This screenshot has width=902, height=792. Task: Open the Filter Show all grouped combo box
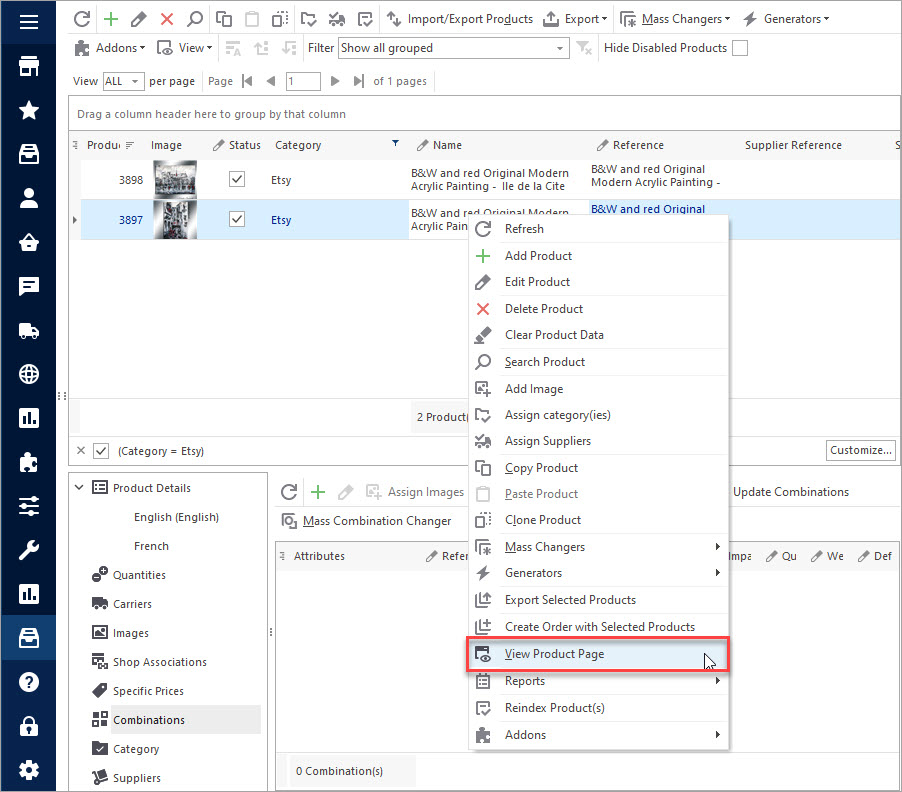coord(453,48)
